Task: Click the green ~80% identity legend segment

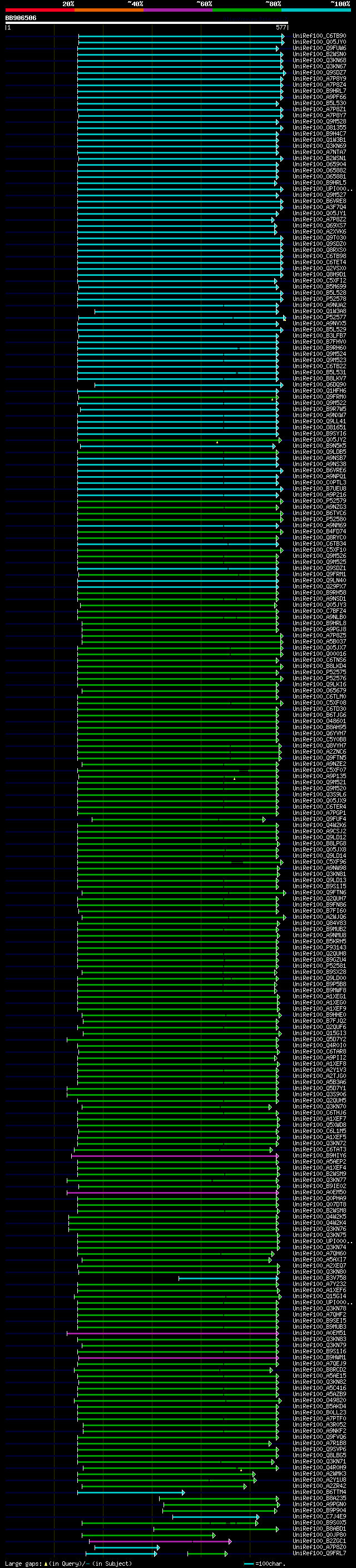Action: coord(247,10)
